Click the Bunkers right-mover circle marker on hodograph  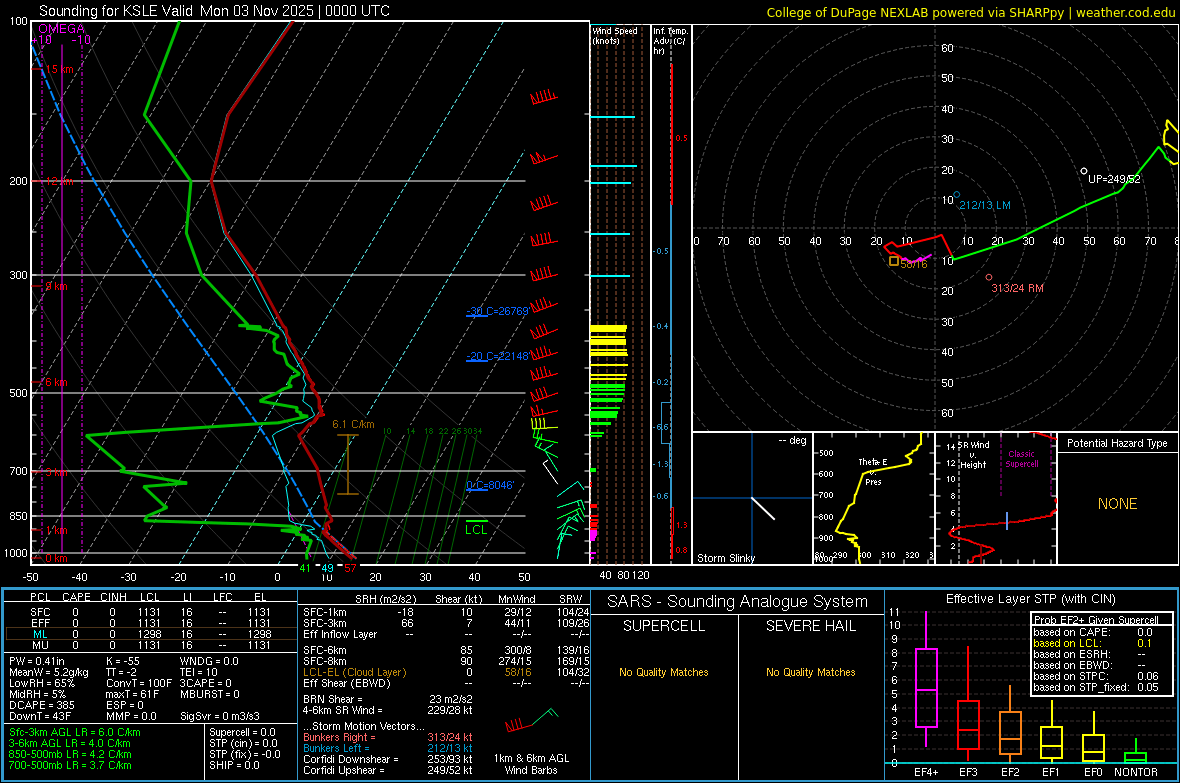[x=989, y=277]
